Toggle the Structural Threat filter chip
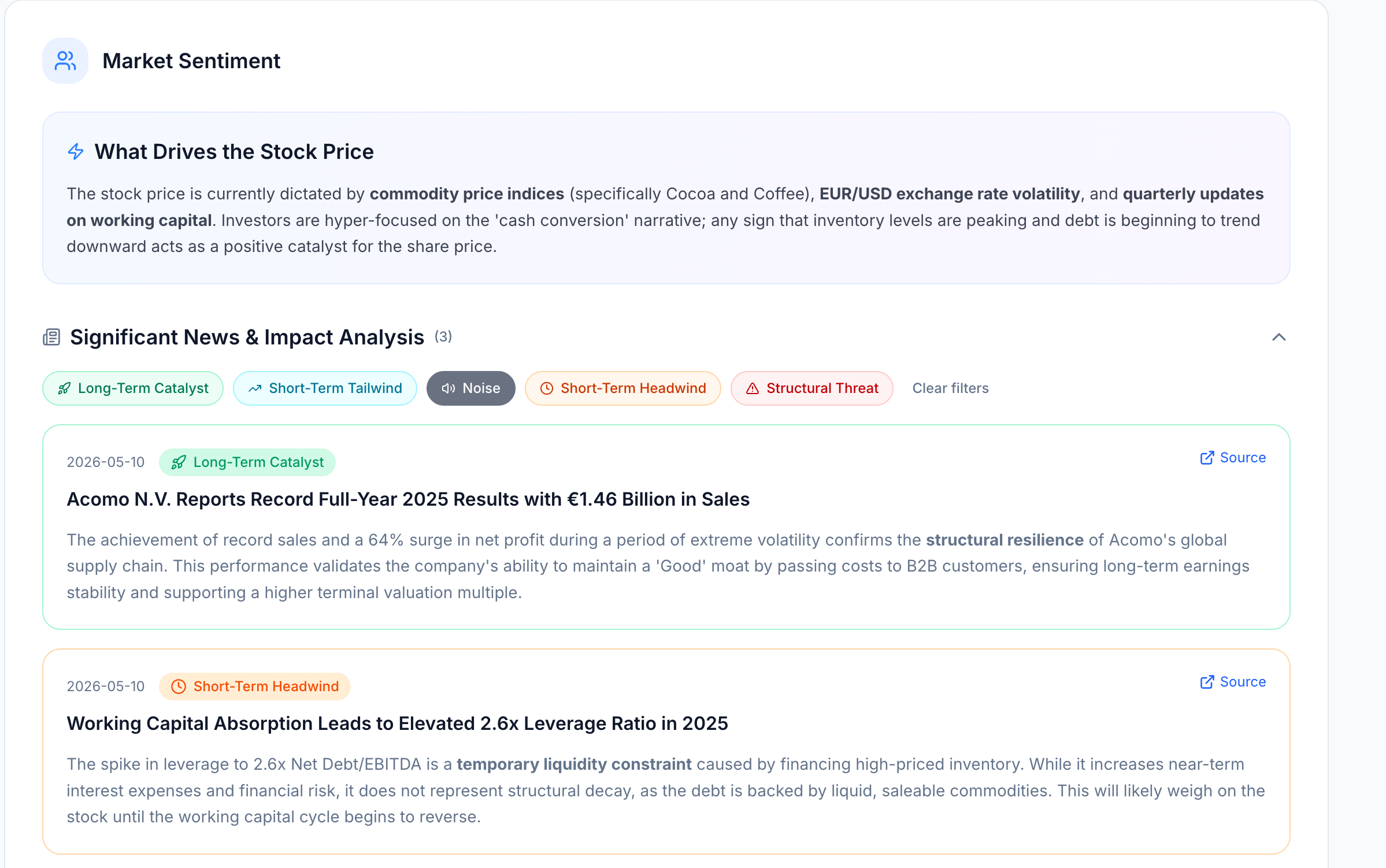 point(812,388)
